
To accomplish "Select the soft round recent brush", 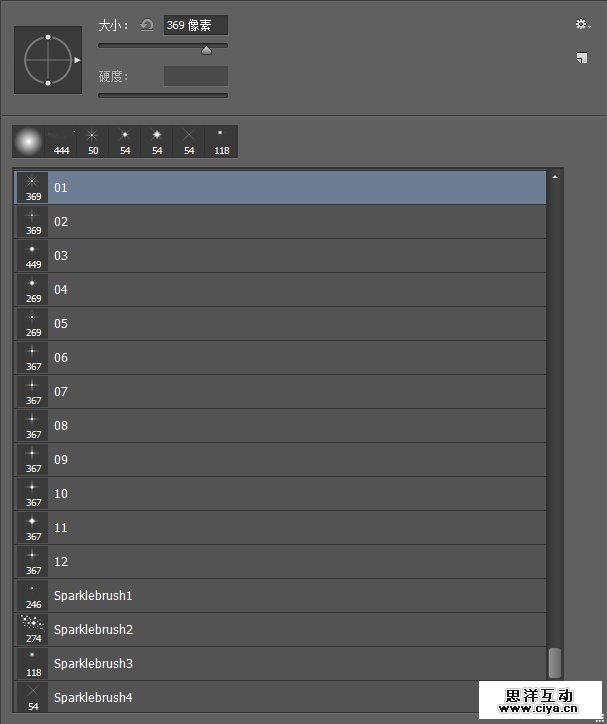I will [x=29, y=141].
